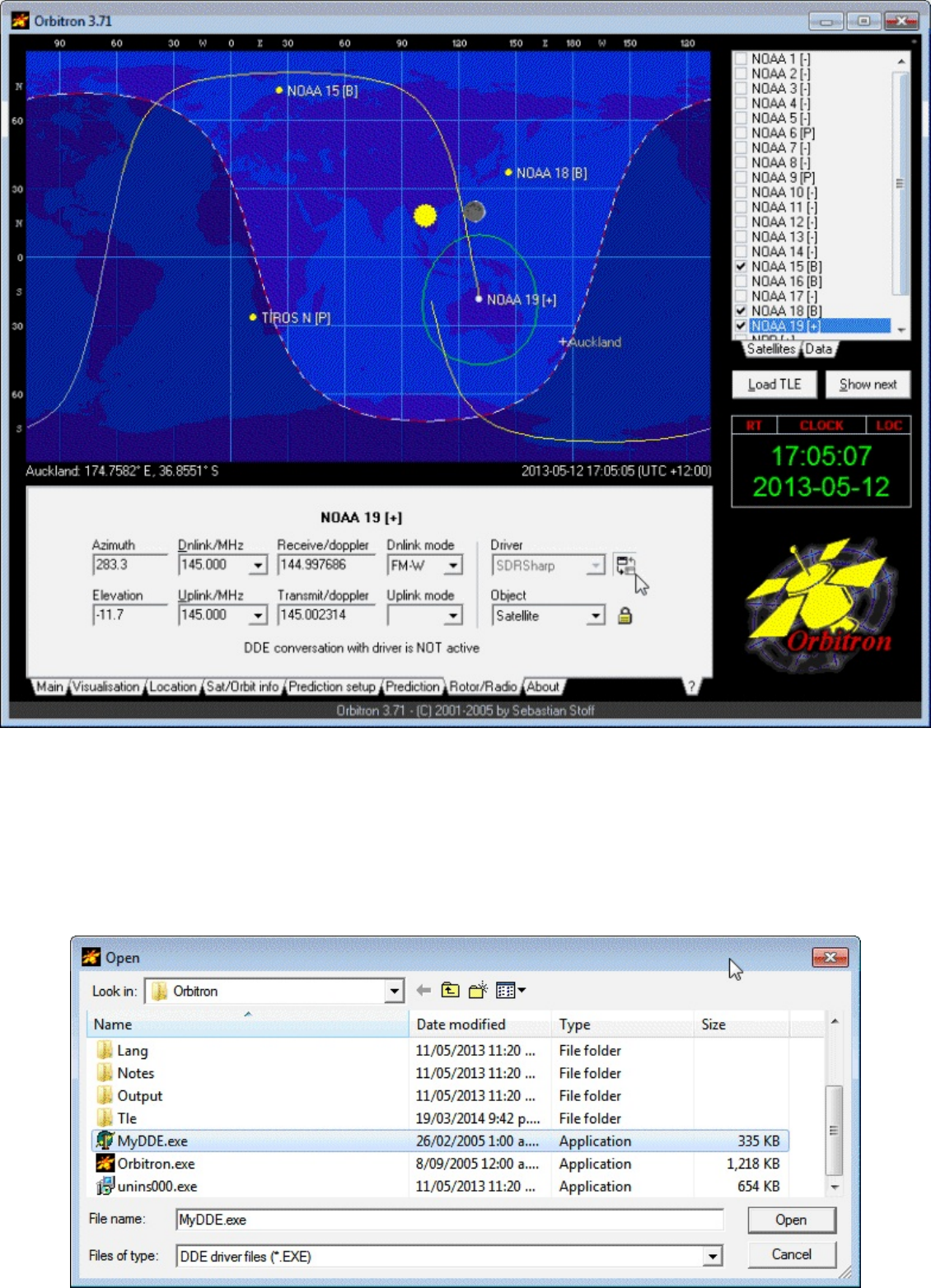Select NOAA 19 satellite marker on map
The image size is (931, 1288).
pyautogui.click(x=479, y=299)
